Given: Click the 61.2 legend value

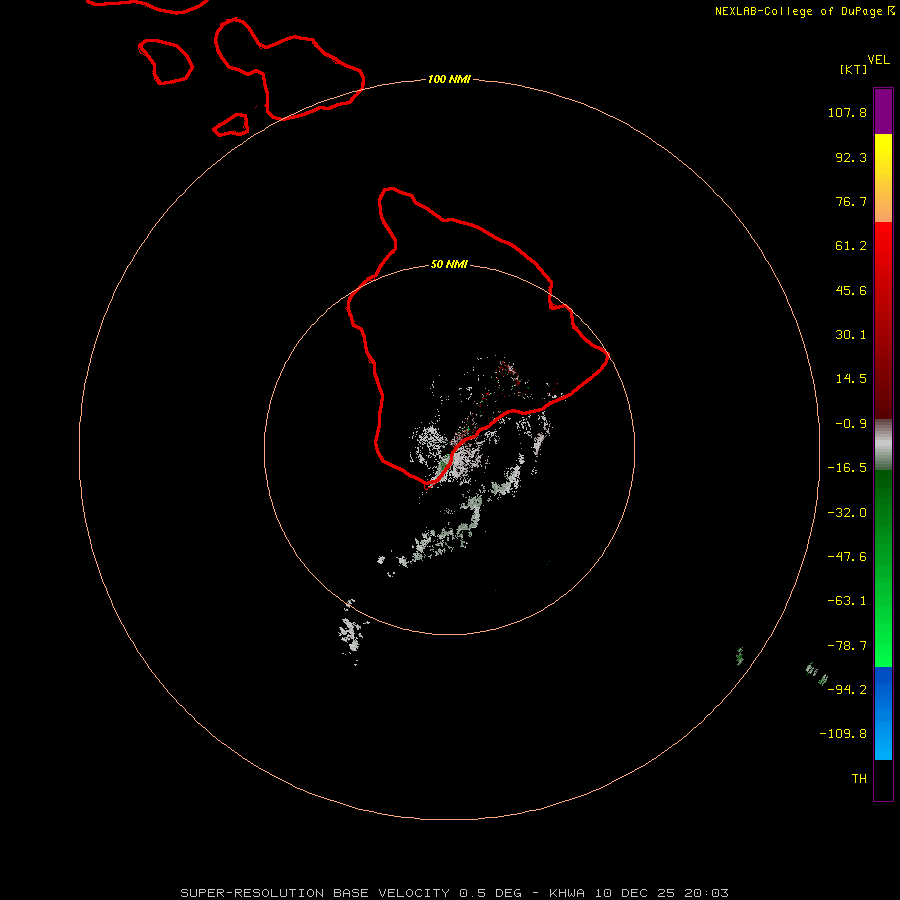Looking at the screenshot, I should (851, 246).
